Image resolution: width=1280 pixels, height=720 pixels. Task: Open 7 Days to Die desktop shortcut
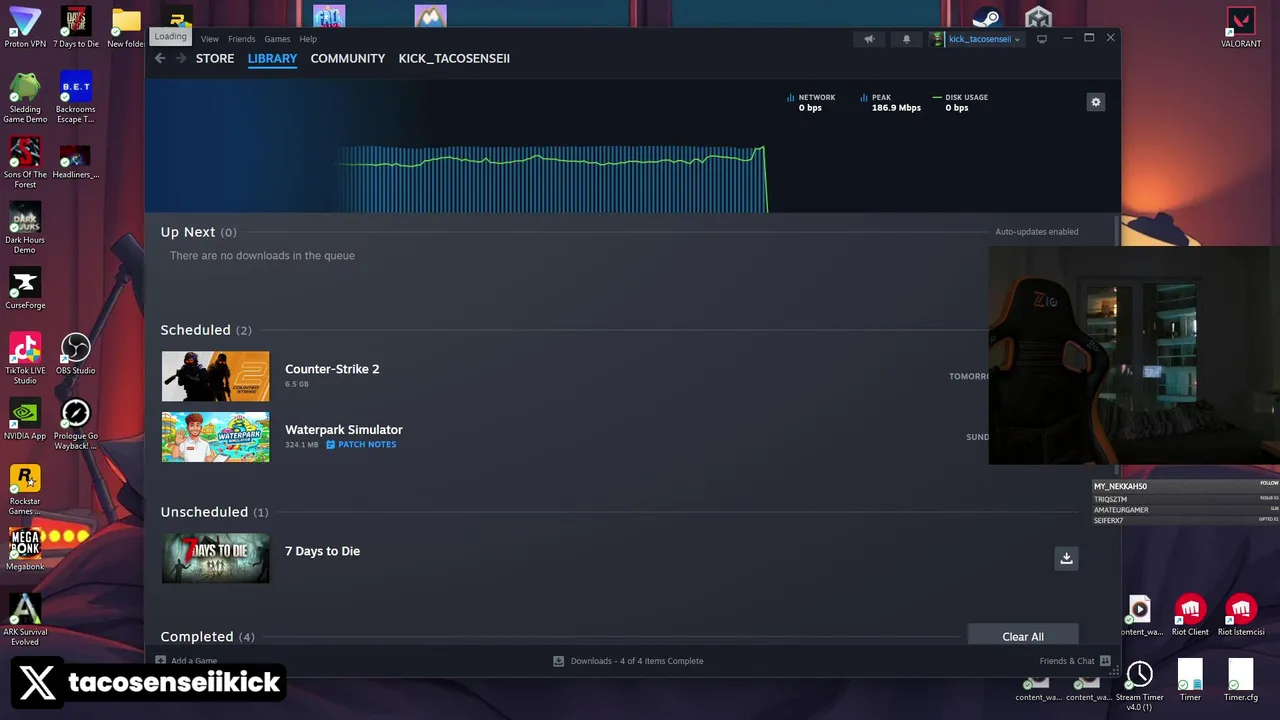coord(76,27)
